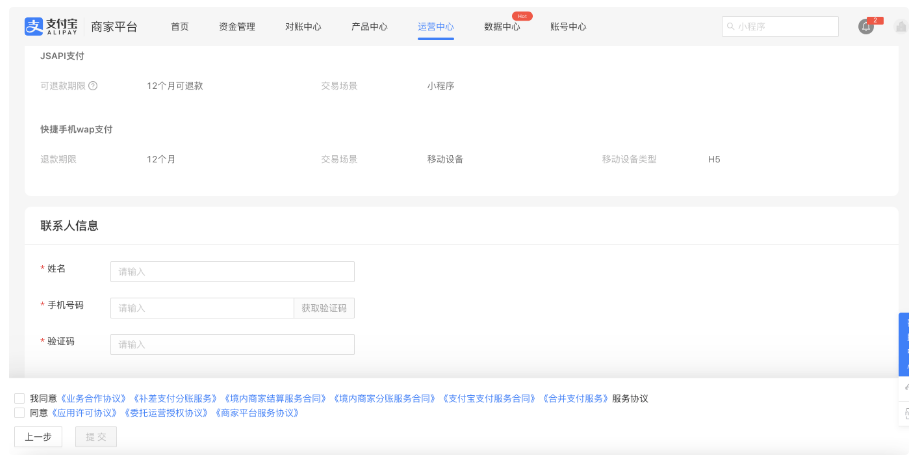Click the 快捷手机wap支付 heading
Screen dimensions: 918x458
pyautogui.click(x=76, y=129)
